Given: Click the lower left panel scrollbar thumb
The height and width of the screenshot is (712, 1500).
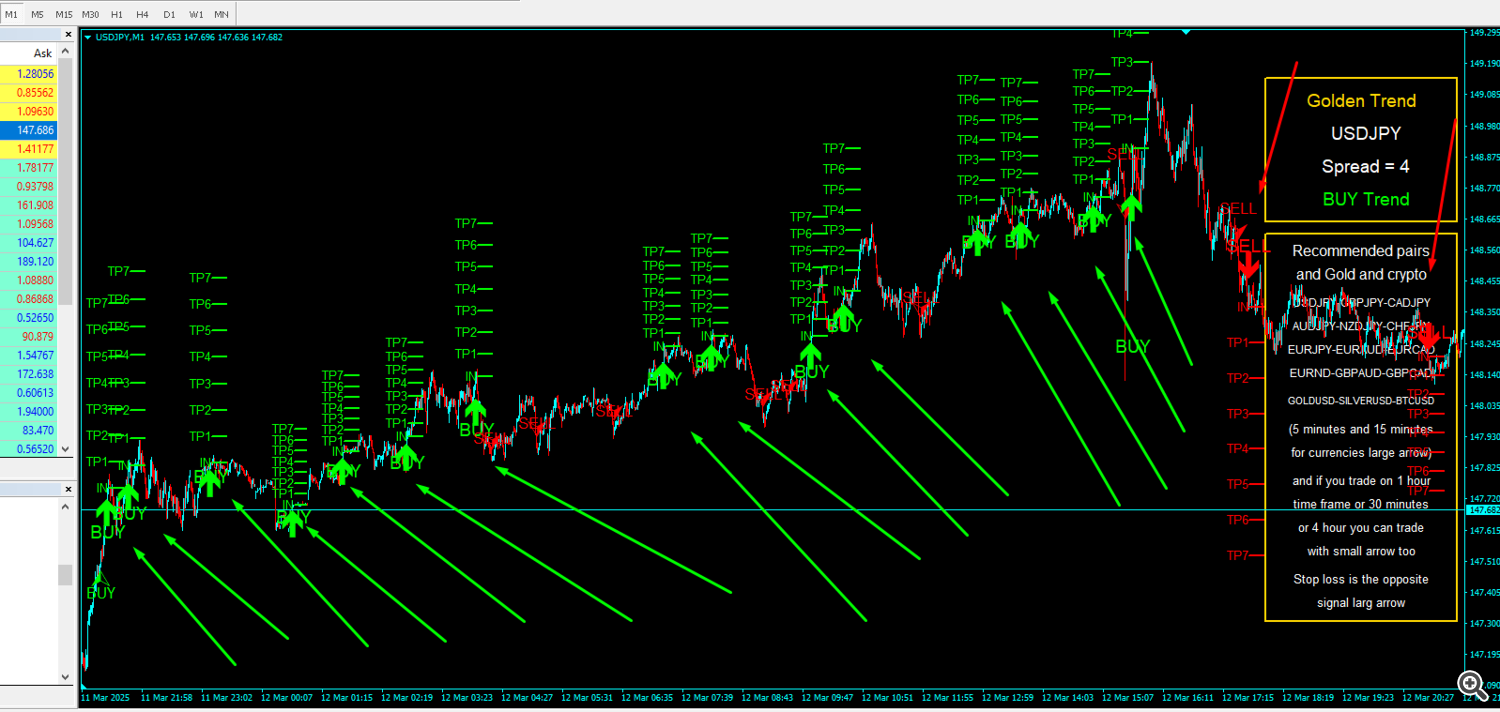Looking at the screenshot, I should (x=66, y=574).
